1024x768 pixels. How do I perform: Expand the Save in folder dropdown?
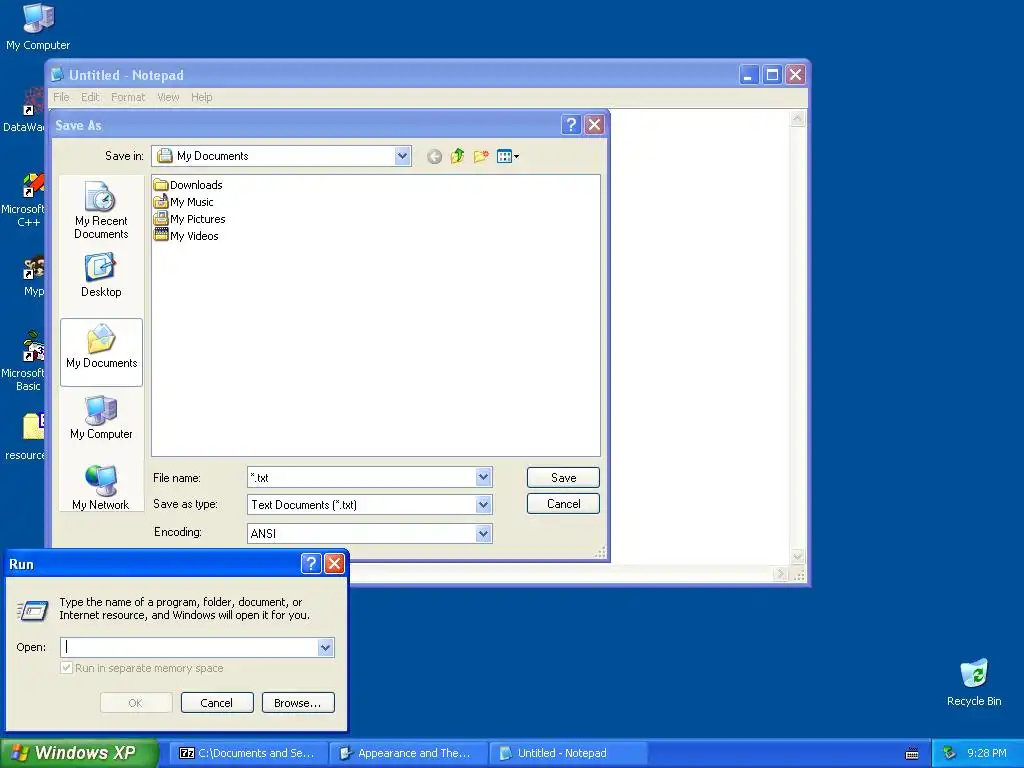coord(402,156)
